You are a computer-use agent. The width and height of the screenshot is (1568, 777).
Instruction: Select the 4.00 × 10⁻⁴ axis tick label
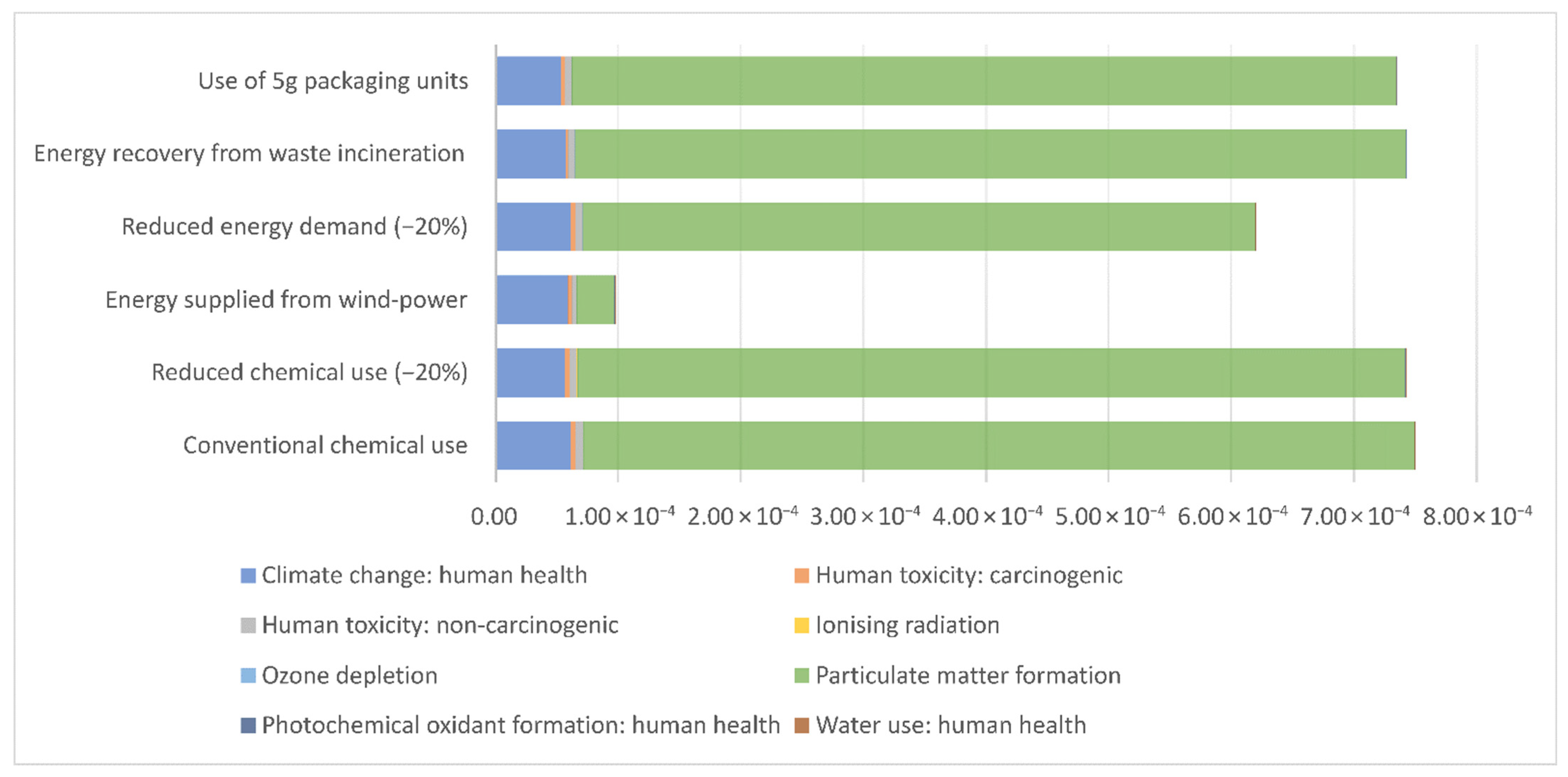pyautogui.click(x=987, y=517)
